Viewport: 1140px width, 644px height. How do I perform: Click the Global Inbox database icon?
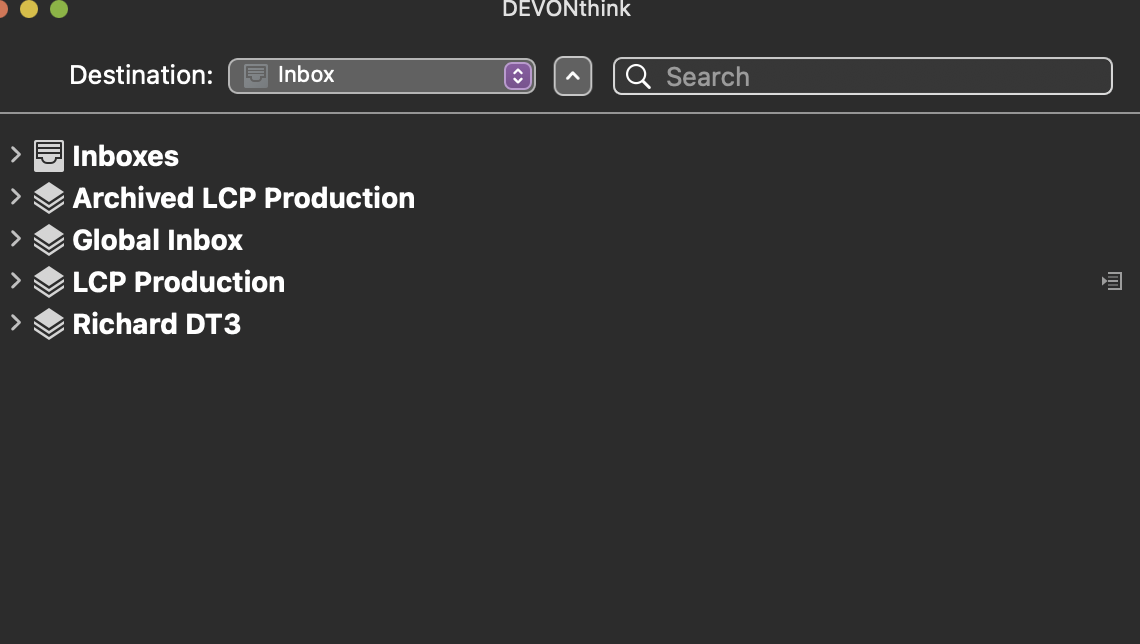49,240
